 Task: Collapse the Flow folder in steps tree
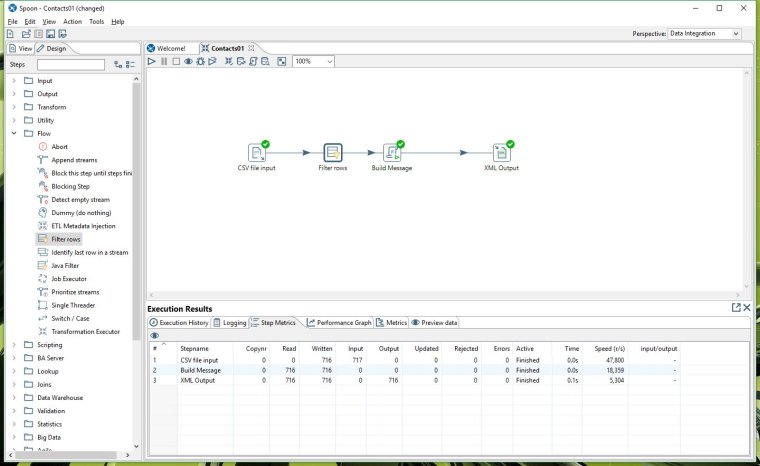coord(14,133)
